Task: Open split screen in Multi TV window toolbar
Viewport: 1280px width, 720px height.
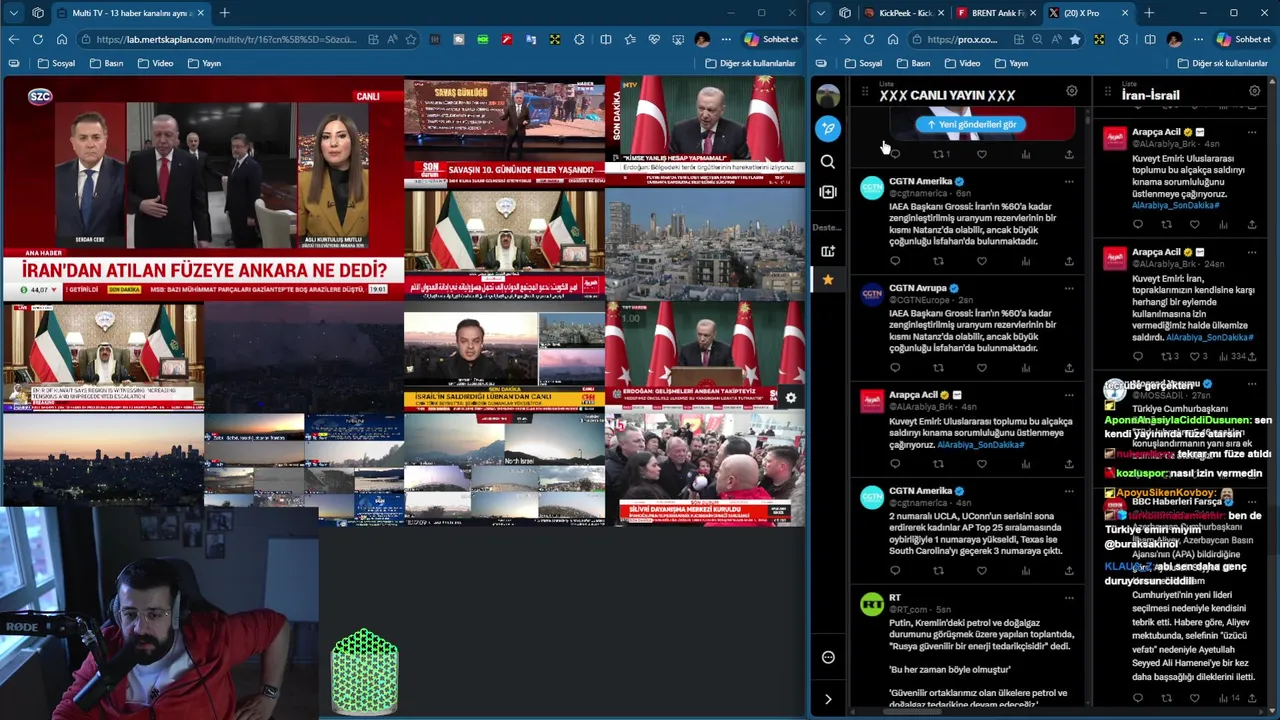Action: coord(605,39)
